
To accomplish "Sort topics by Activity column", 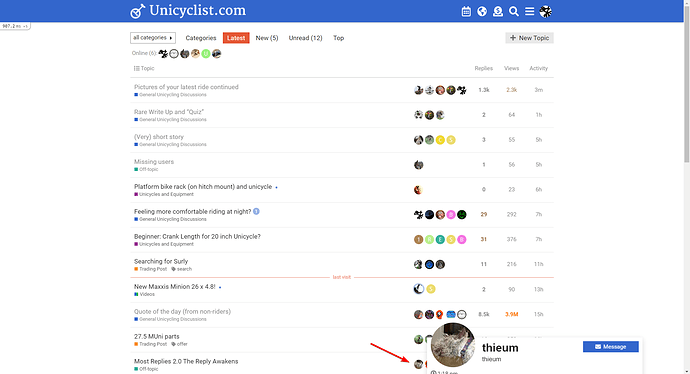I will (x=539, y=68).
